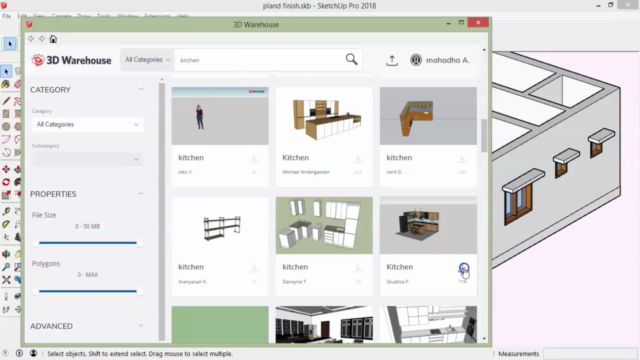640x360 pixels.
Task: Collapse the PROPERTIES section
Action: [141, 193]
